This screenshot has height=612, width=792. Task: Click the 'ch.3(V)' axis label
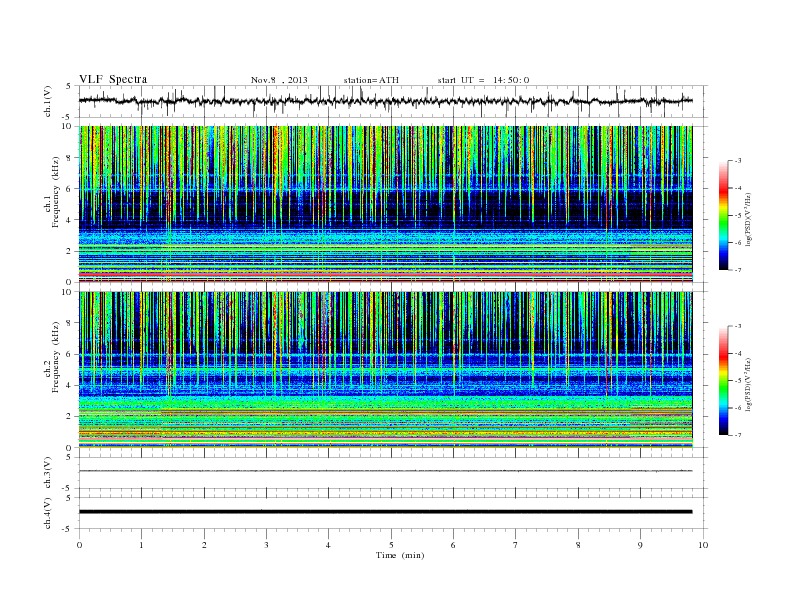pyautogui.click(x=48, y=473)
